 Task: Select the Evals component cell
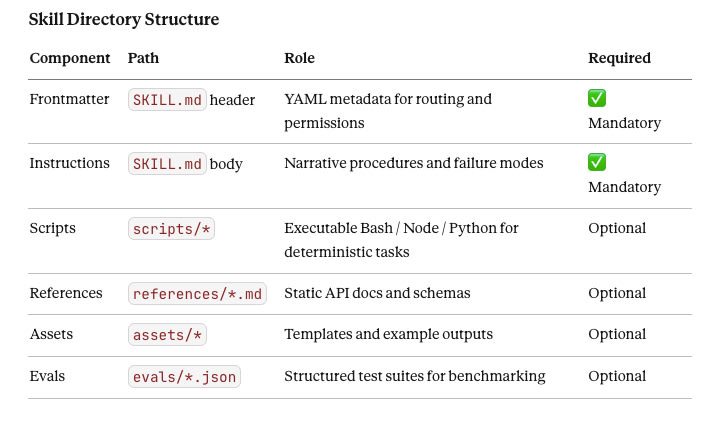click(x=47, y=376)
